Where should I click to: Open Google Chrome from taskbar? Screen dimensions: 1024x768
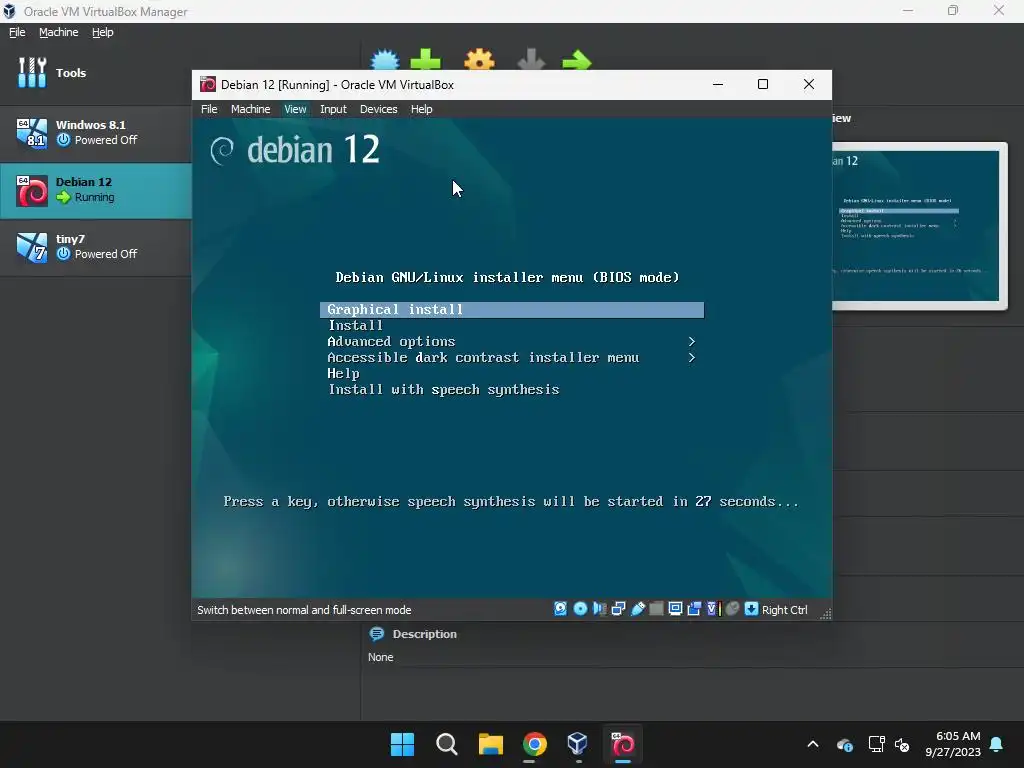pyautogui.click(x=534, y=744)
